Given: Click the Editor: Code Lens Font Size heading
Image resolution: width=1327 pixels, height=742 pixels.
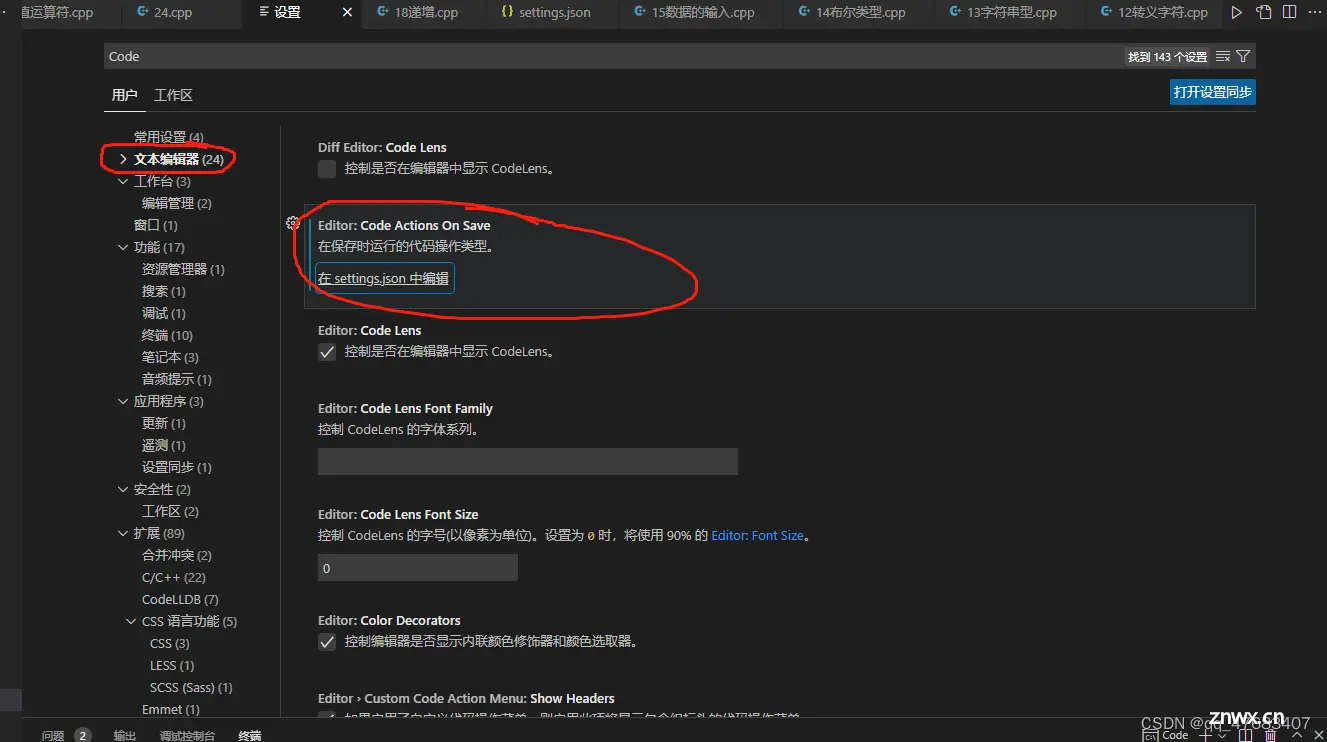Looking at the screenshot, I should coord(398,514).
